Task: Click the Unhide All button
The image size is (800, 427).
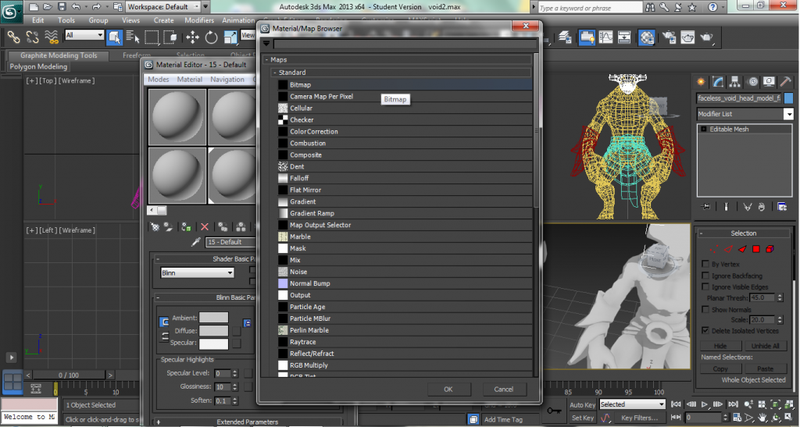Action: point(765,346)
